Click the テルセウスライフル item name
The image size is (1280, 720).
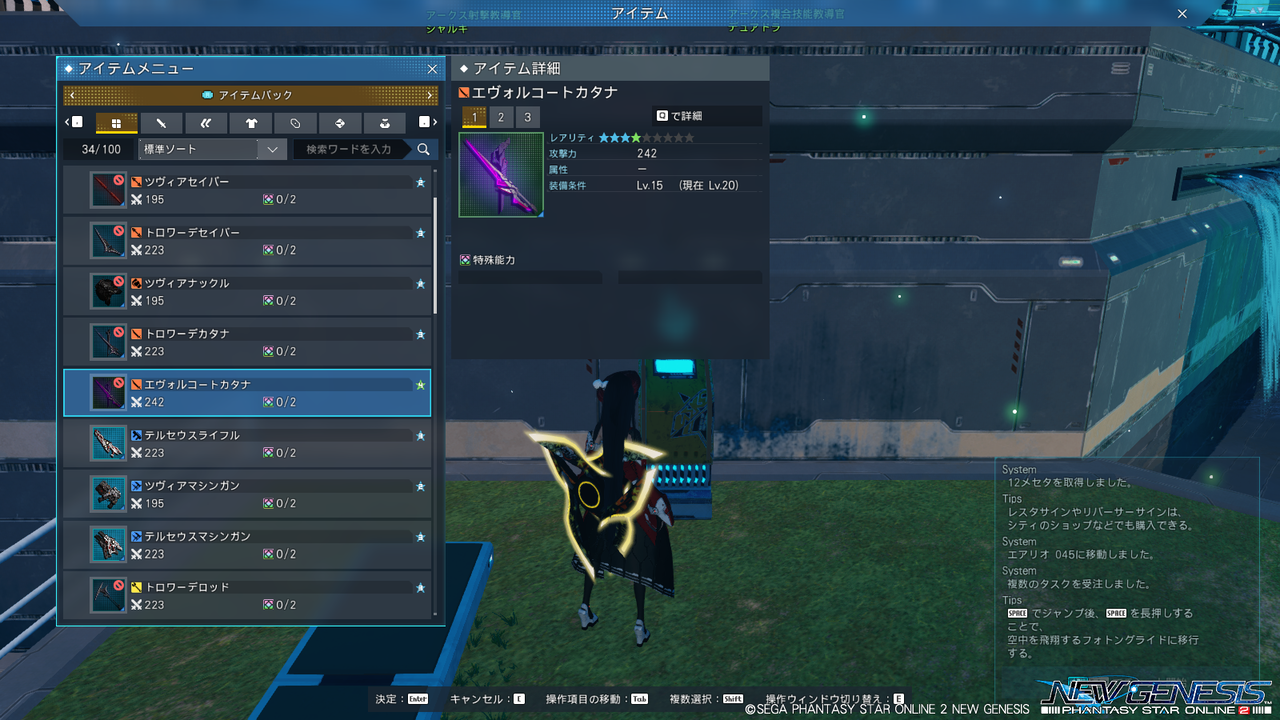pyautogui.click(x=193, y=436)
